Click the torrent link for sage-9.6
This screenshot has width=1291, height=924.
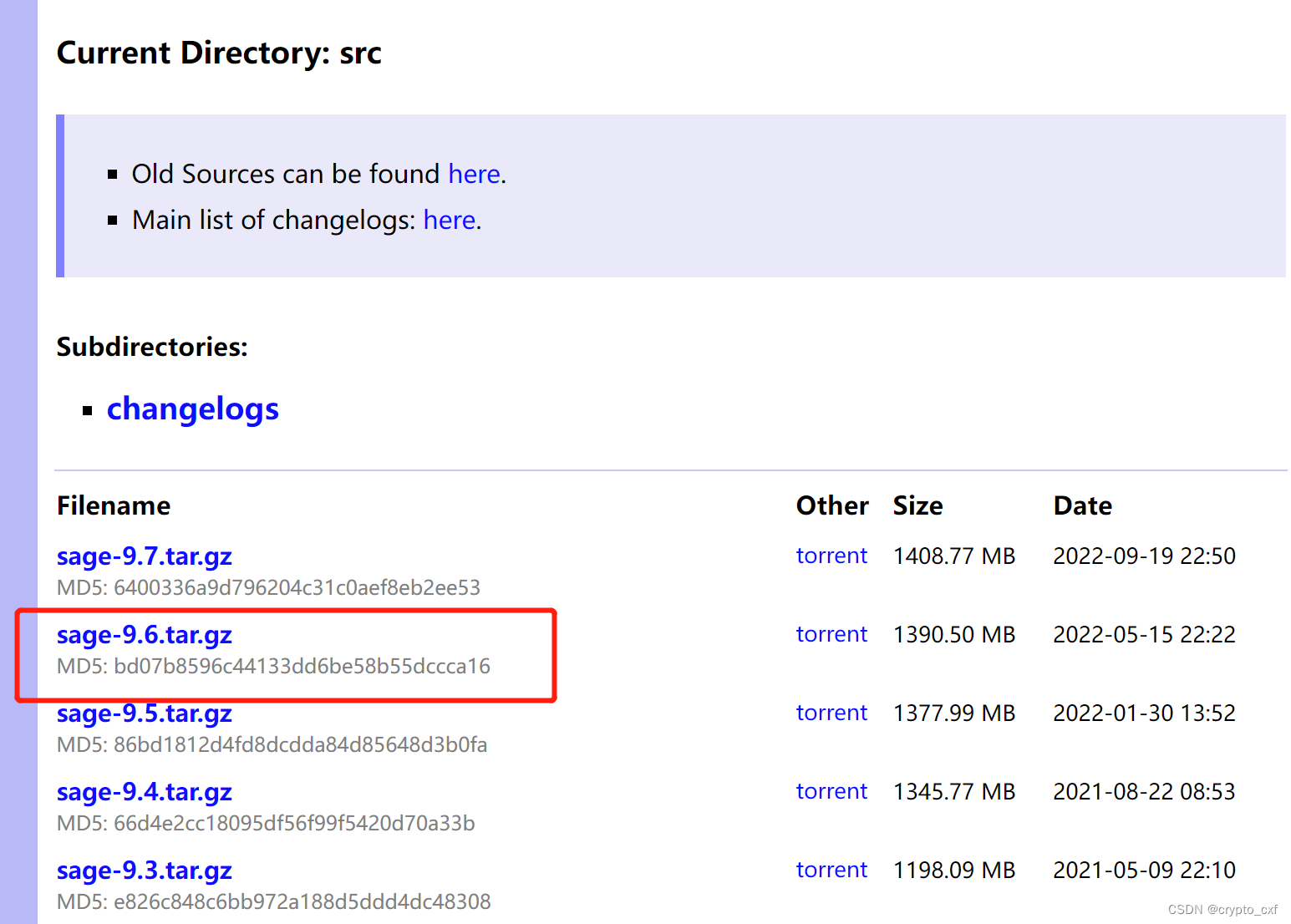tap(831, 634)
